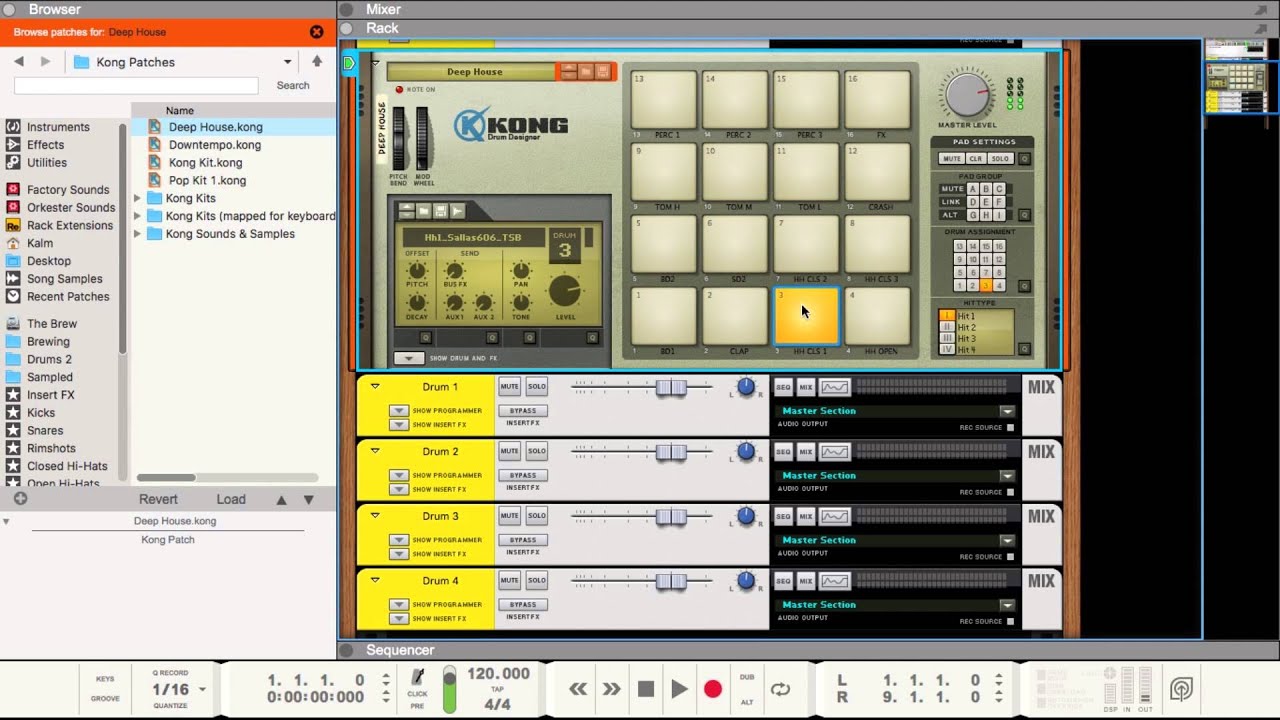Start playback with the Play button
Viewport: 1280px width, 720px height.
click(679, 689)
